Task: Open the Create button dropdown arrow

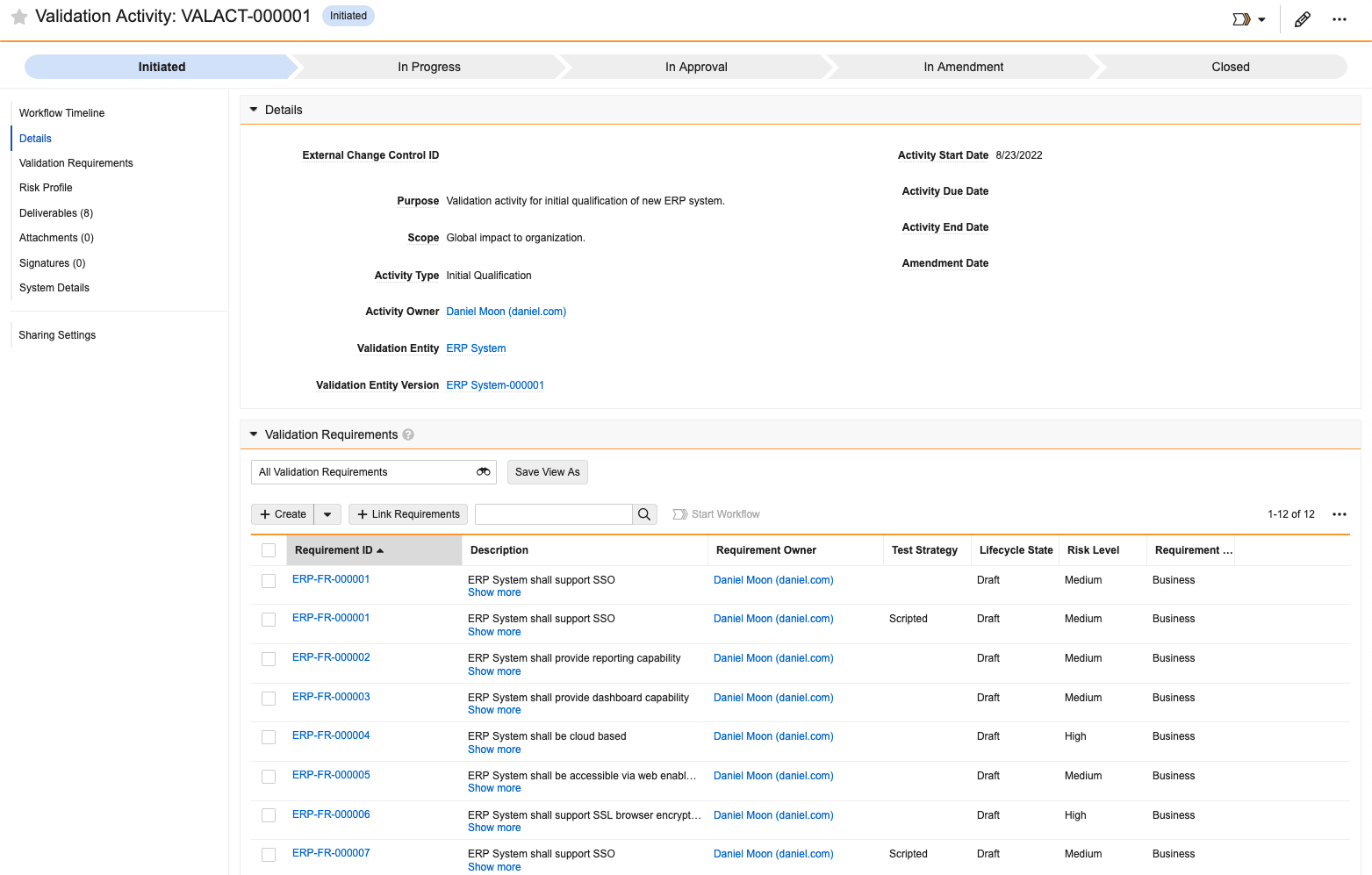Action: pos(327,514)
